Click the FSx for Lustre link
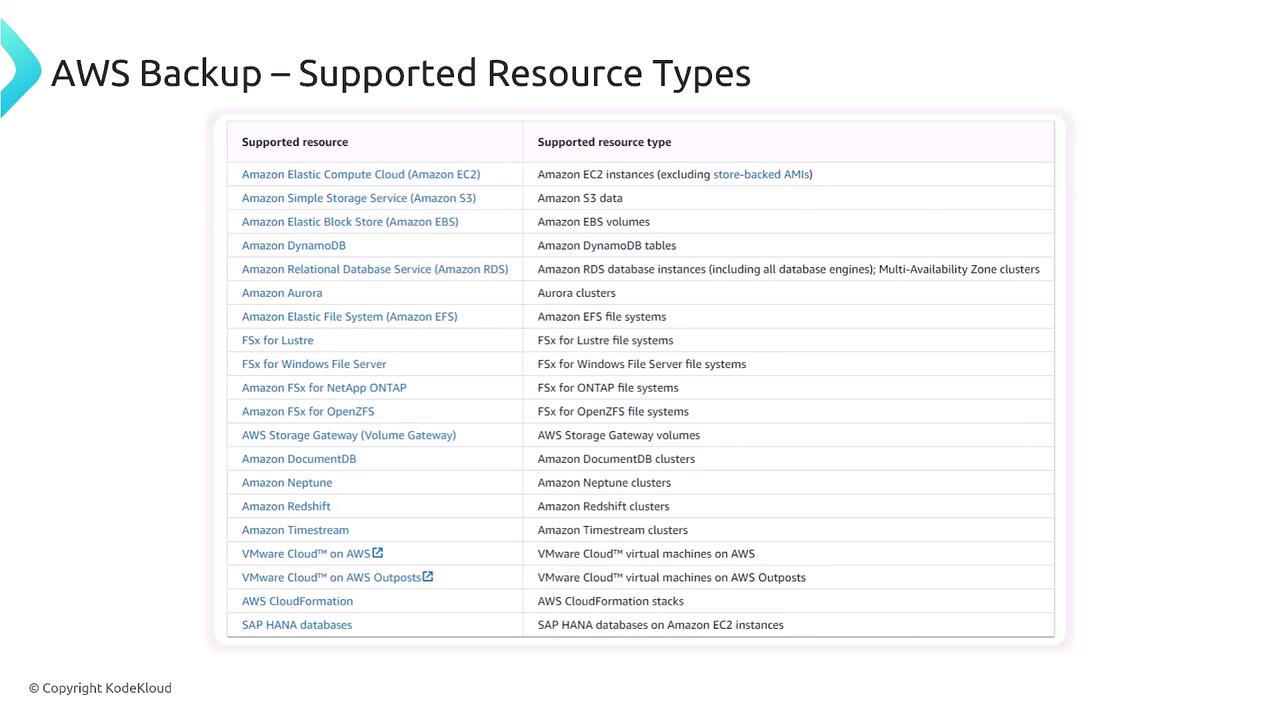This screenshot has height=720, width=1280. point(277,340)
